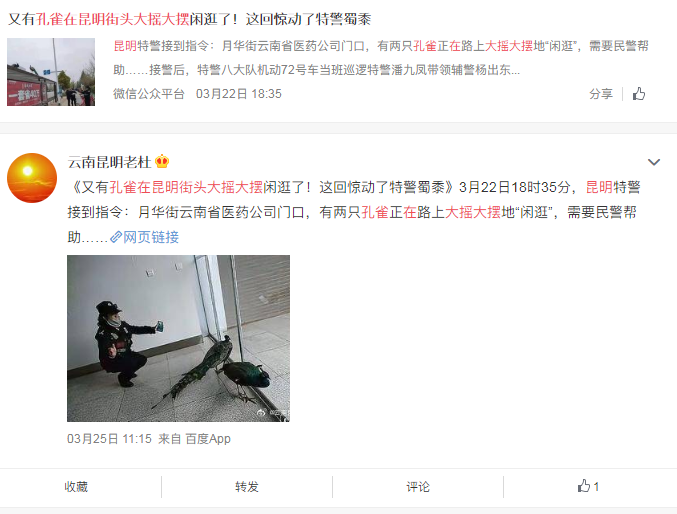Click post timestamp 03月25日 11:15
The image size is (677, 514).
click(109, 439)
